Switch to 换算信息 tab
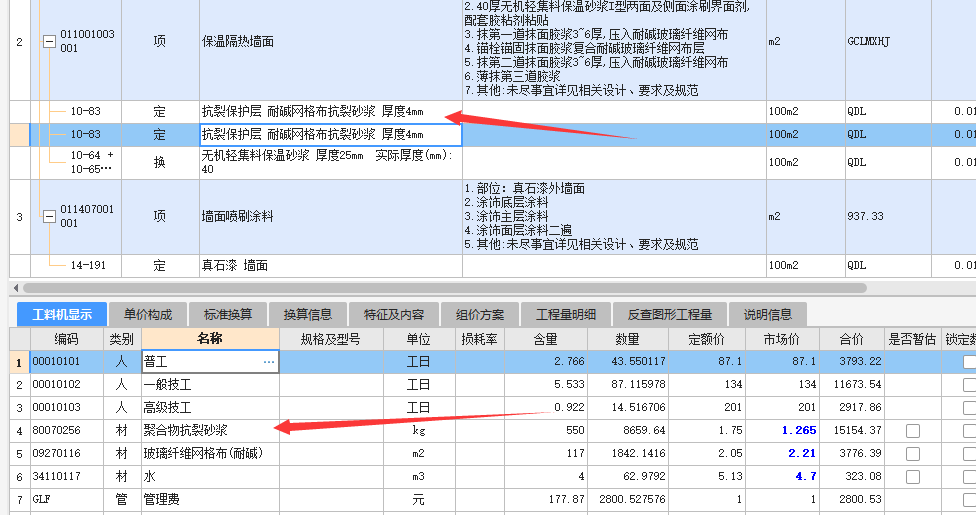 coord(307,314)
